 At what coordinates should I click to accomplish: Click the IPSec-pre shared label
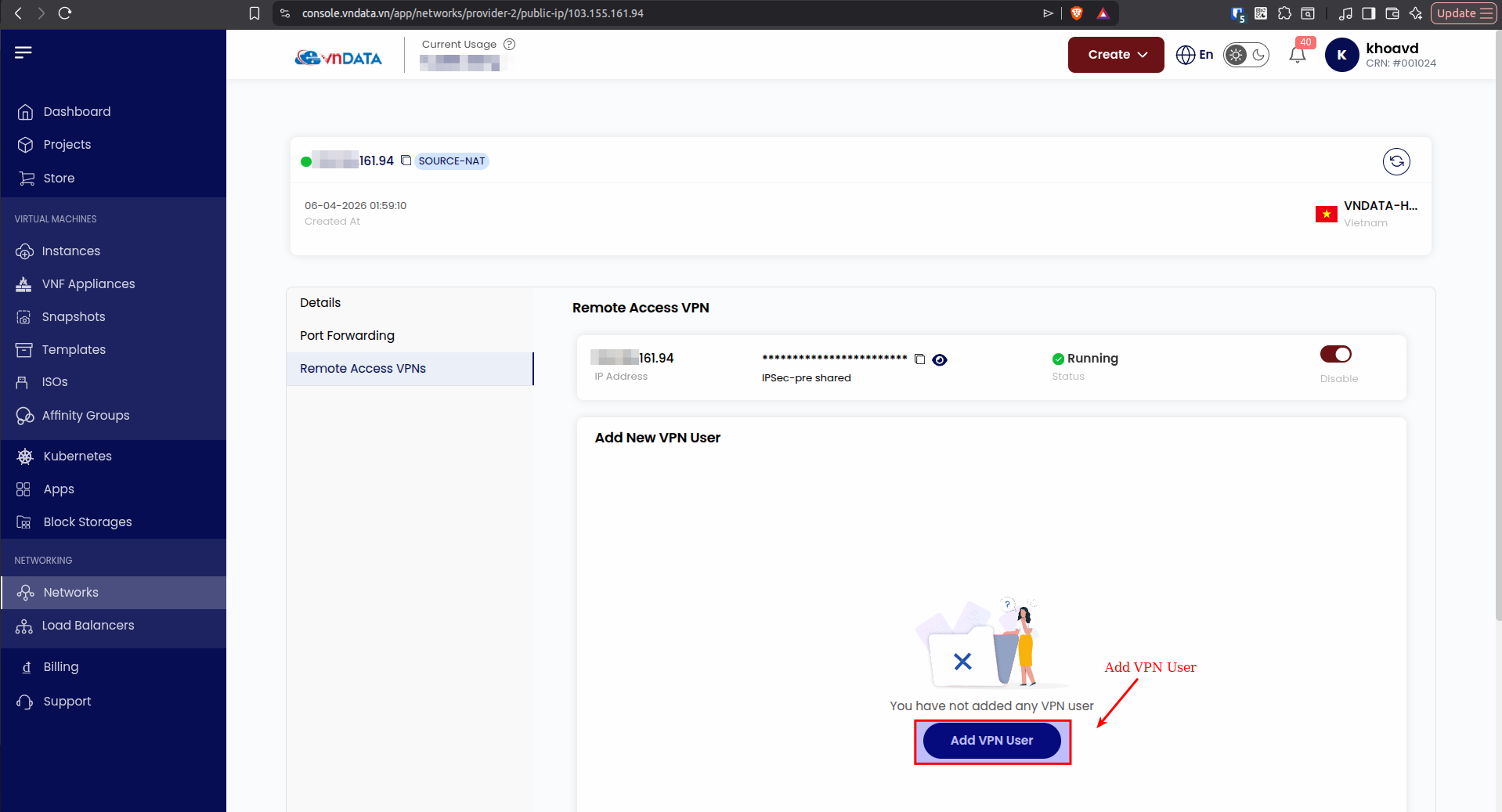tap(806, 378)
